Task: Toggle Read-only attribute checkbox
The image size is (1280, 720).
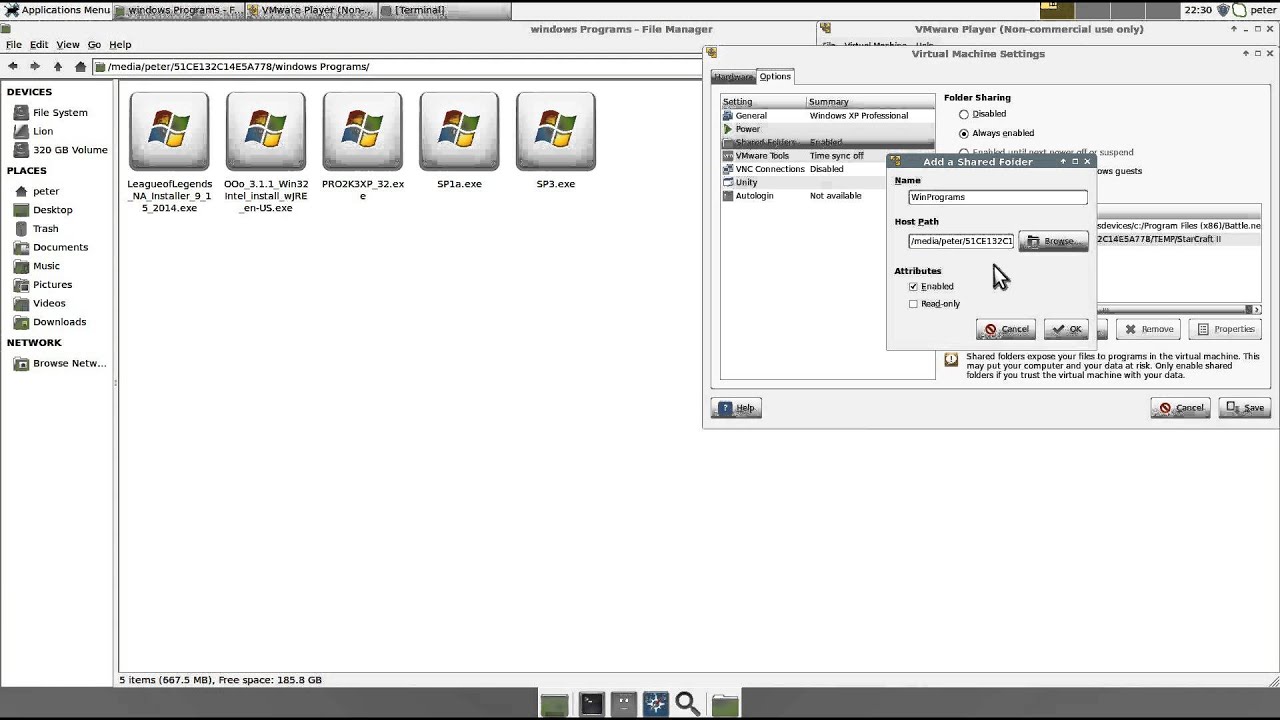Action: pyautogui.click(x=913, y=304)
